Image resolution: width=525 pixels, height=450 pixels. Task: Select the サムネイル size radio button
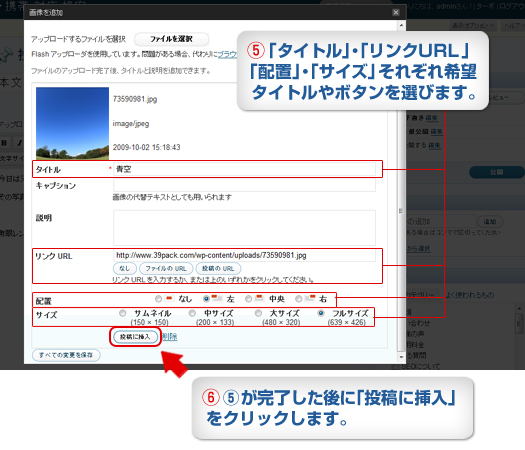tap(123, 313)
